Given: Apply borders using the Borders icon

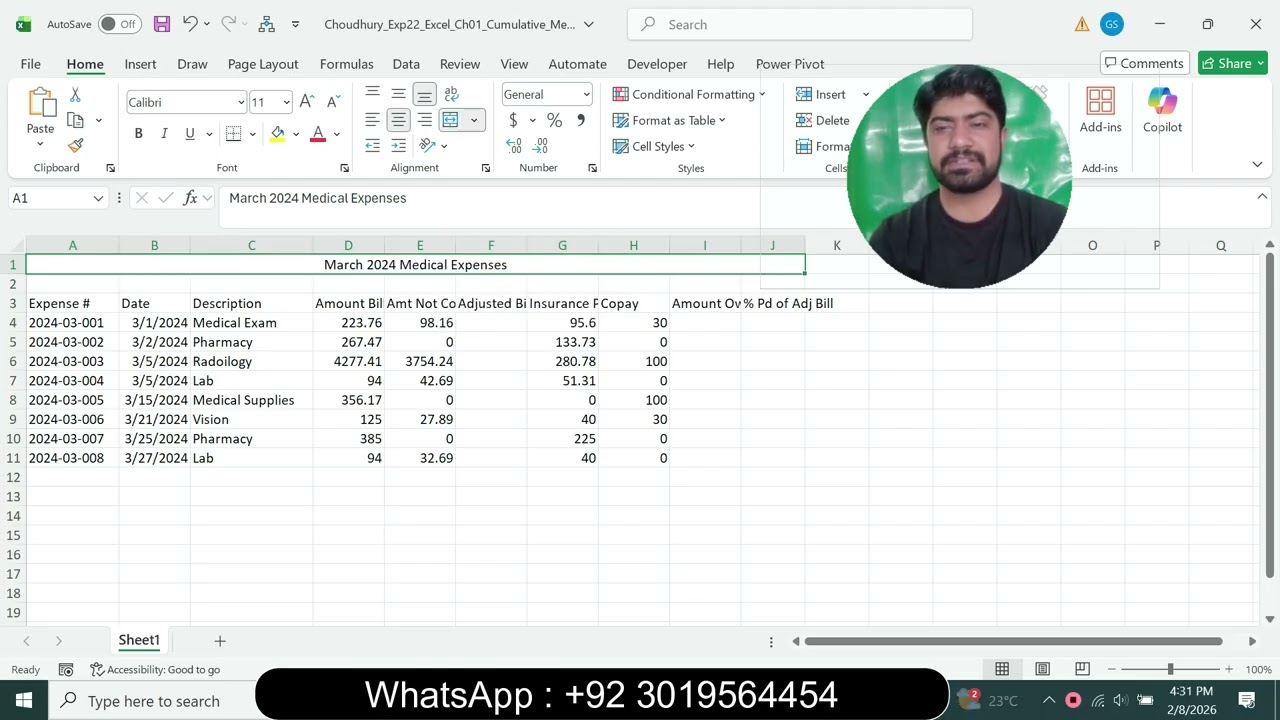Looking at the screenshot, I should (233, 134).
